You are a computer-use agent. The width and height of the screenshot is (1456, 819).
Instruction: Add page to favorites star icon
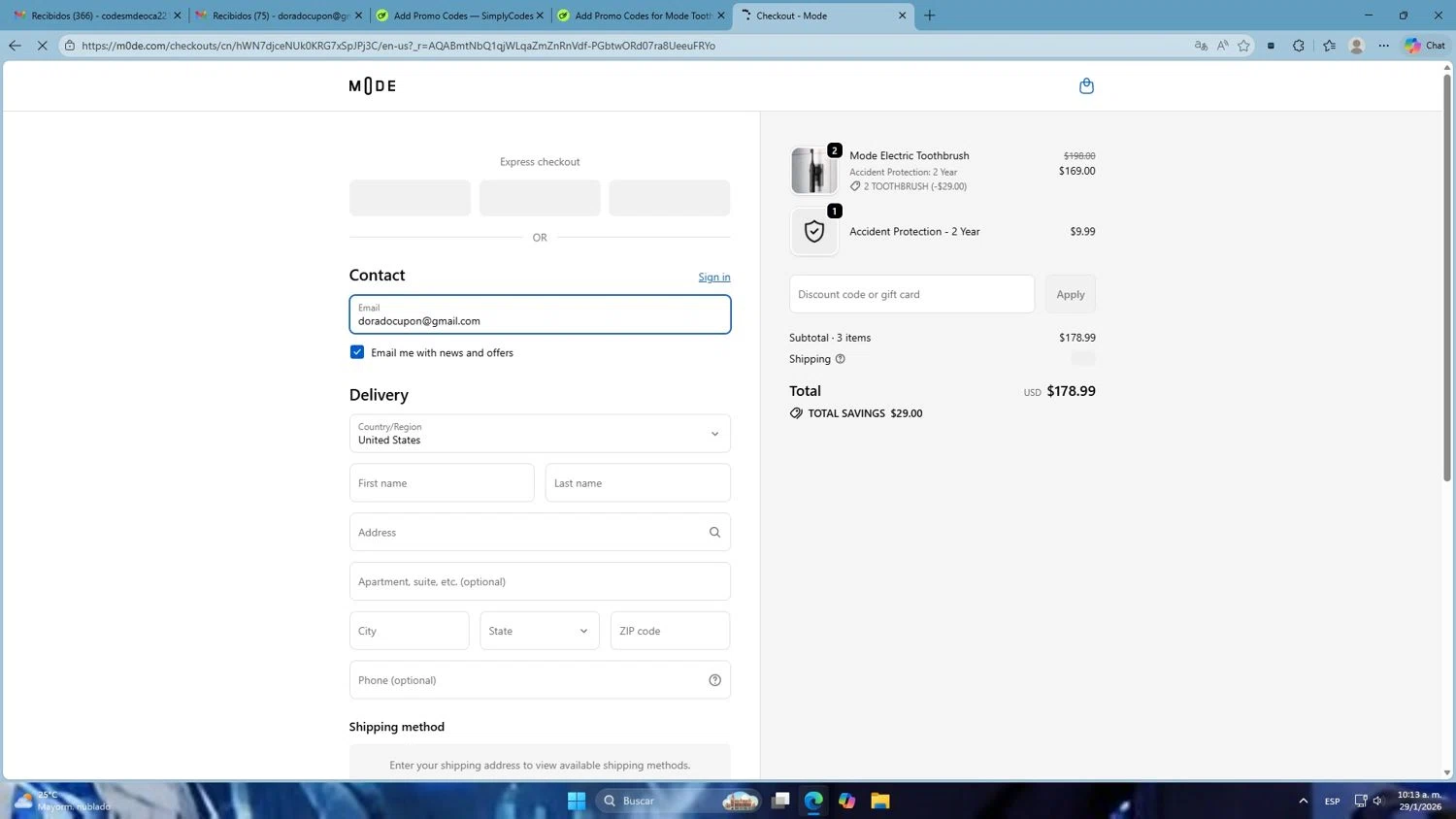tap(1243, 46)
